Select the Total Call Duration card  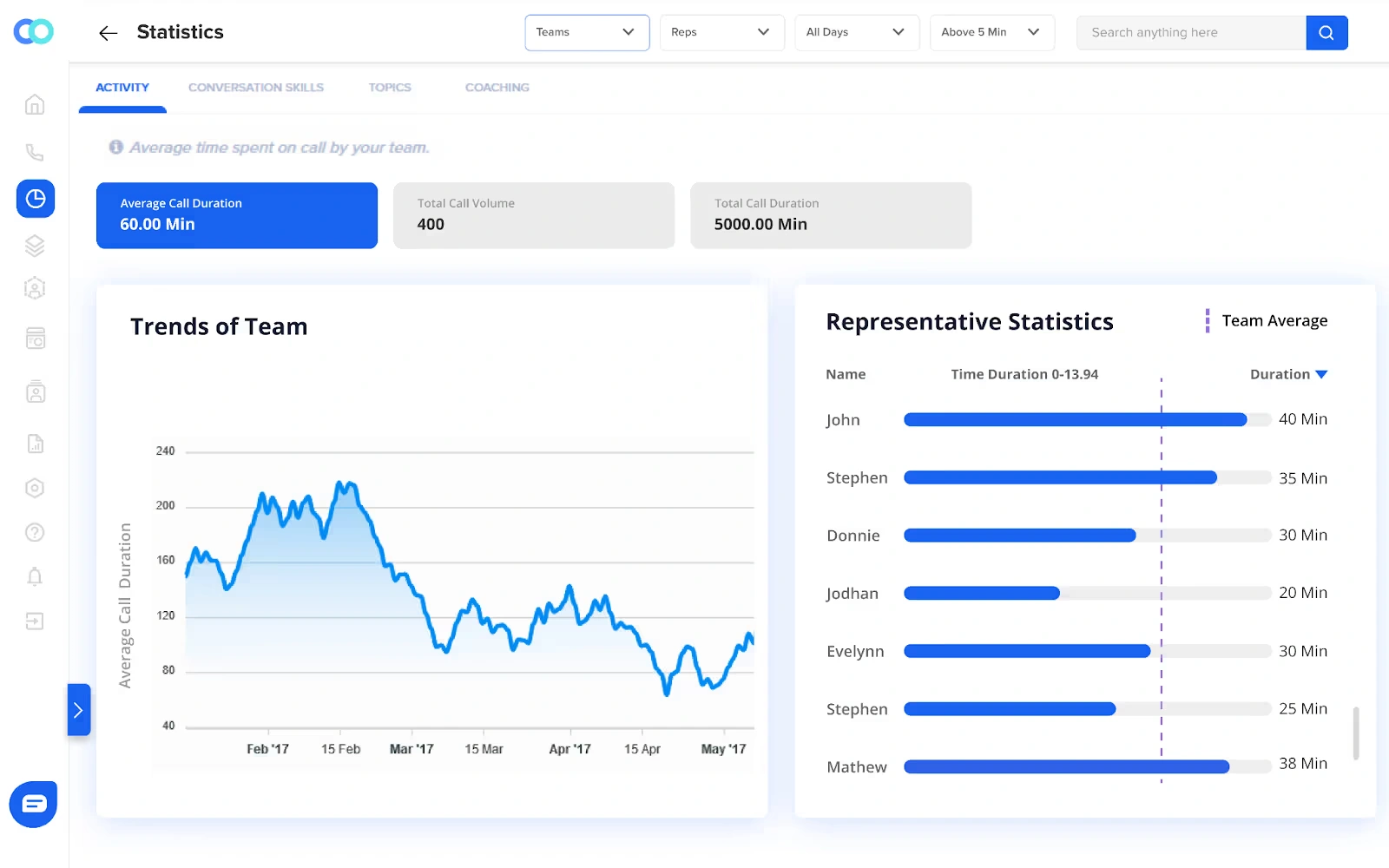[x=831, y=215]
